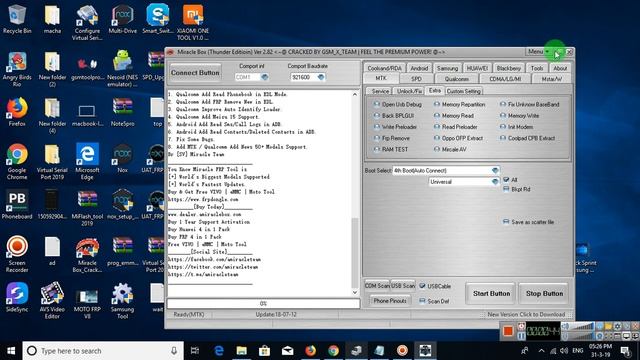Viewport: 640px width, 360px height.
Task: Click the Start Button
Action: [x=491, y=293]
